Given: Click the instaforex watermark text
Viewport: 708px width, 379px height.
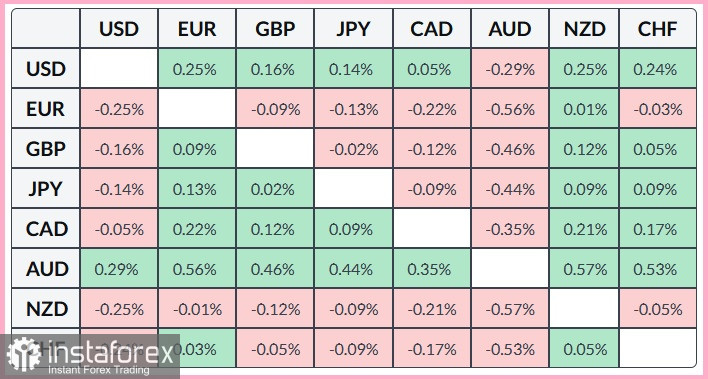Looking at the screenshot, I should point(110,352).
